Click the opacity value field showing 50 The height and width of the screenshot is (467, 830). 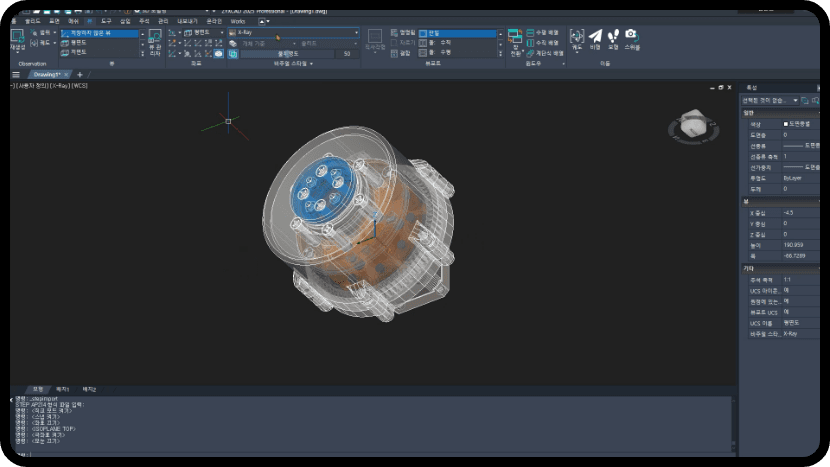(346, 54)
